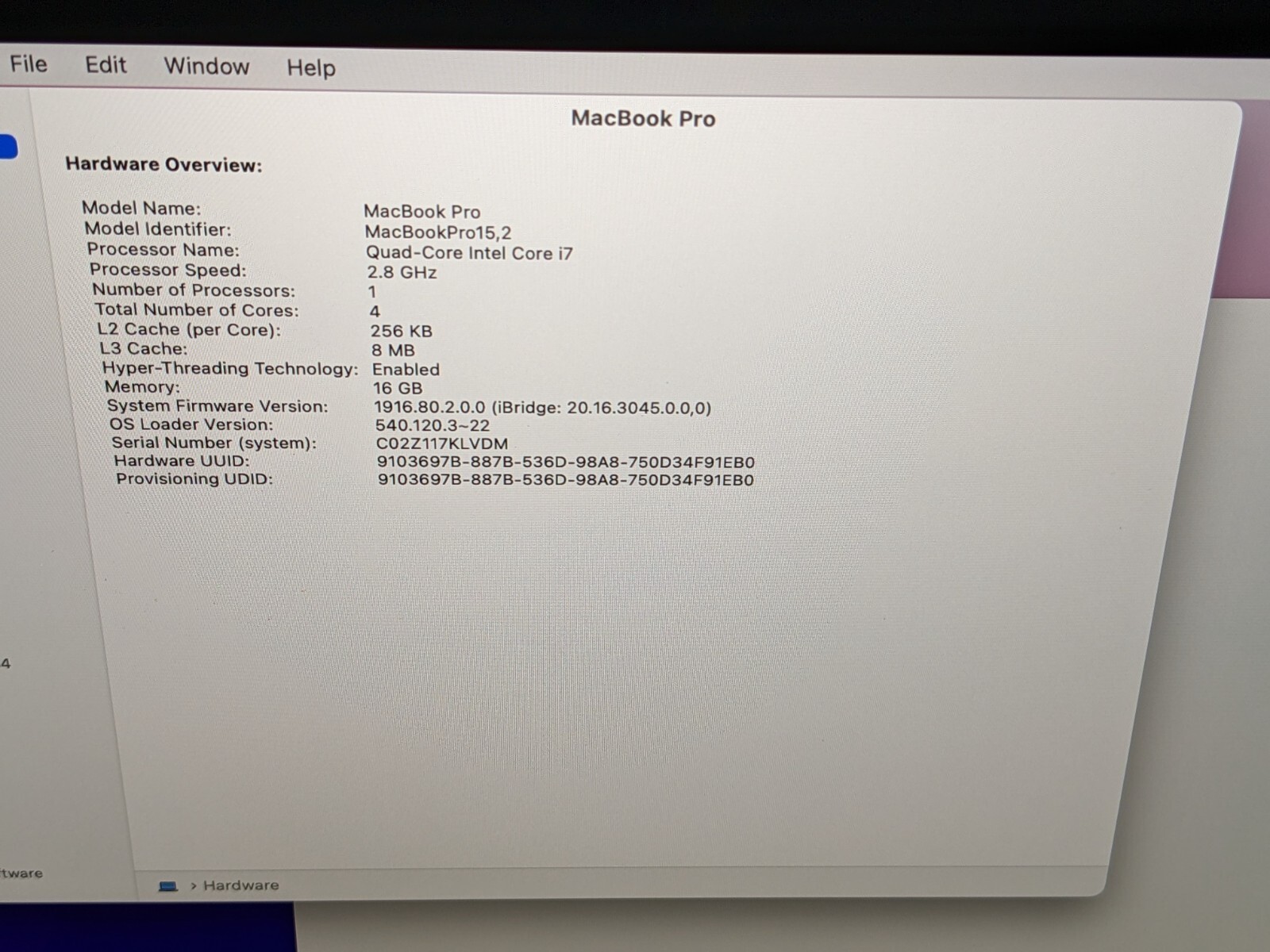
Task: Select the L2 Cache value 256 KB
Action: pos(402,331)
